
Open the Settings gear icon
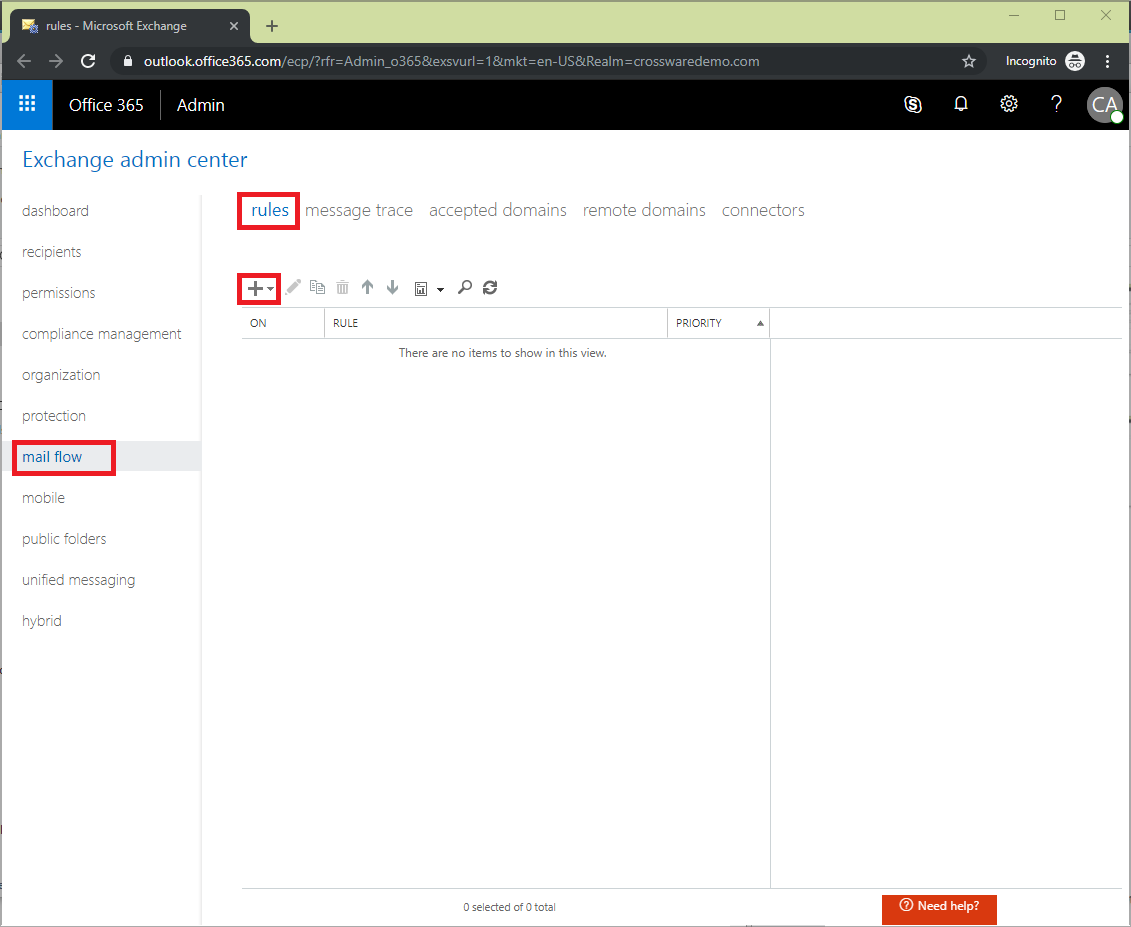(1008, 104)
